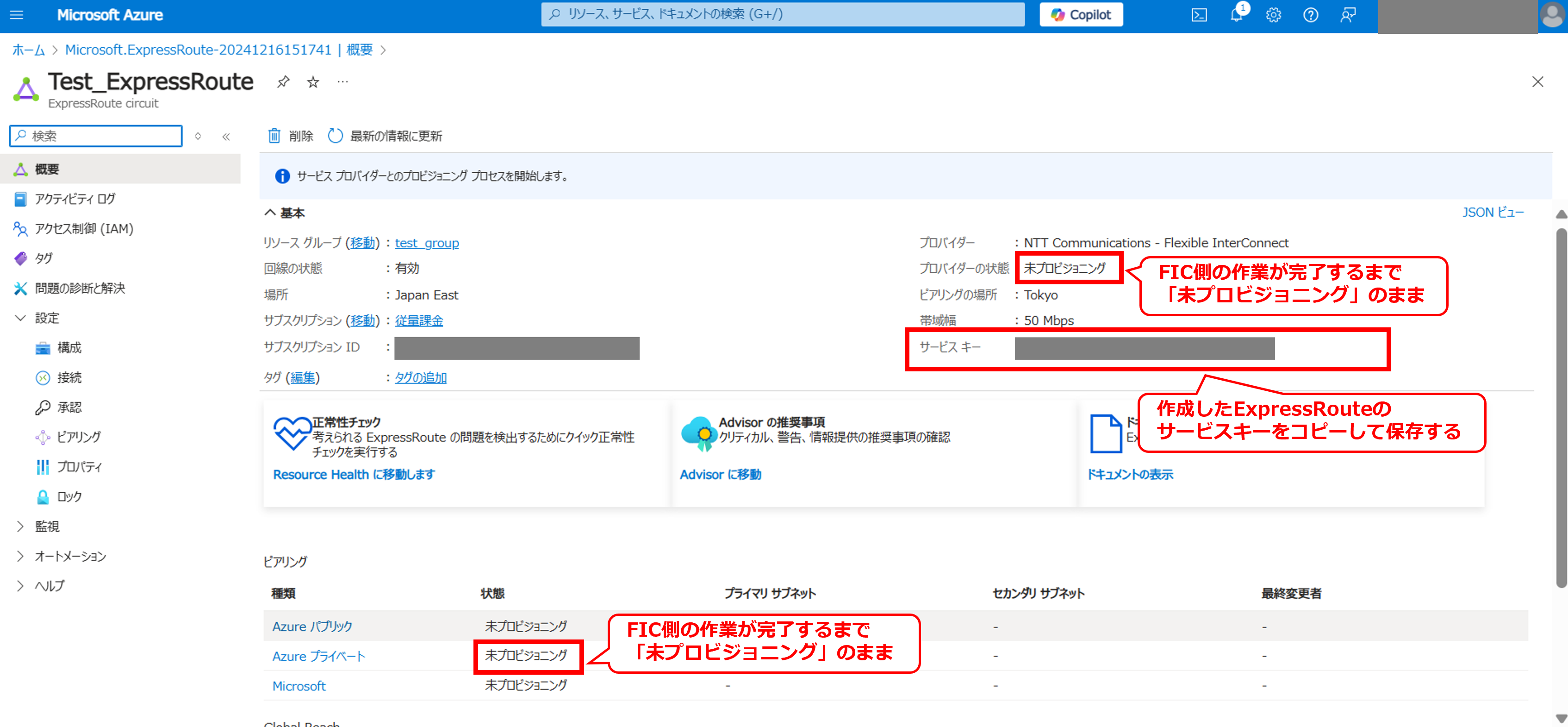The image size is (1568, 727).
Task: Open portal settings gear
Action: [x=1273, y=15]
